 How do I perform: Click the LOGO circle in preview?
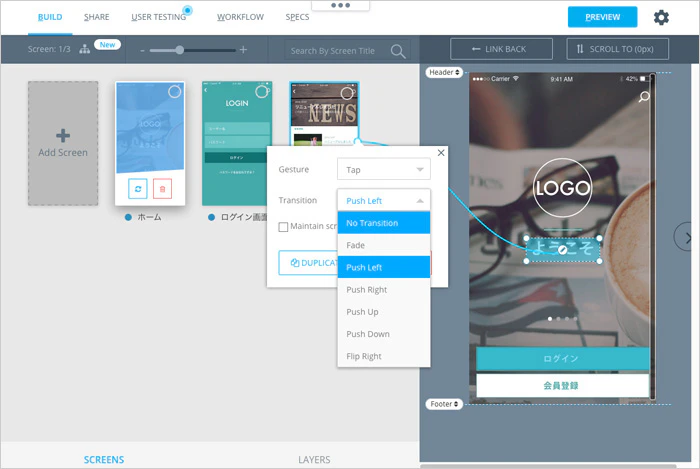pos(562,188)
